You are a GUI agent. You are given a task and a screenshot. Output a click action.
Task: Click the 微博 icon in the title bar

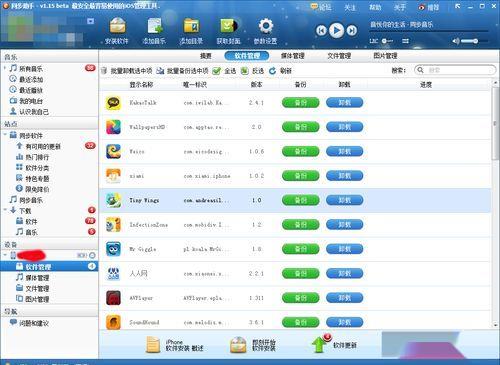click(x=422, y=7)
